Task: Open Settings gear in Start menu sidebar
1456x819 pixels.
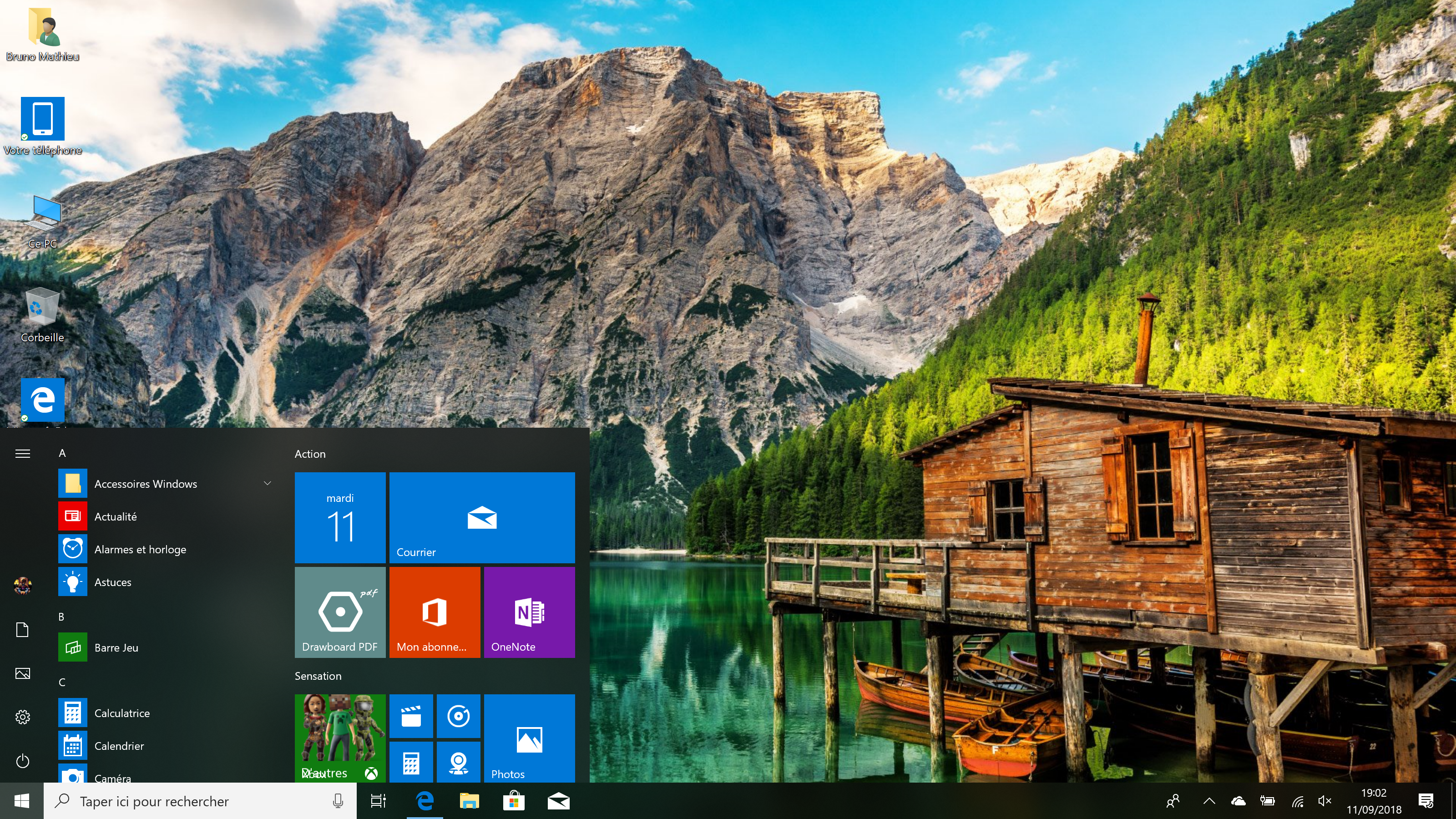Action: [x=23, y=717]
